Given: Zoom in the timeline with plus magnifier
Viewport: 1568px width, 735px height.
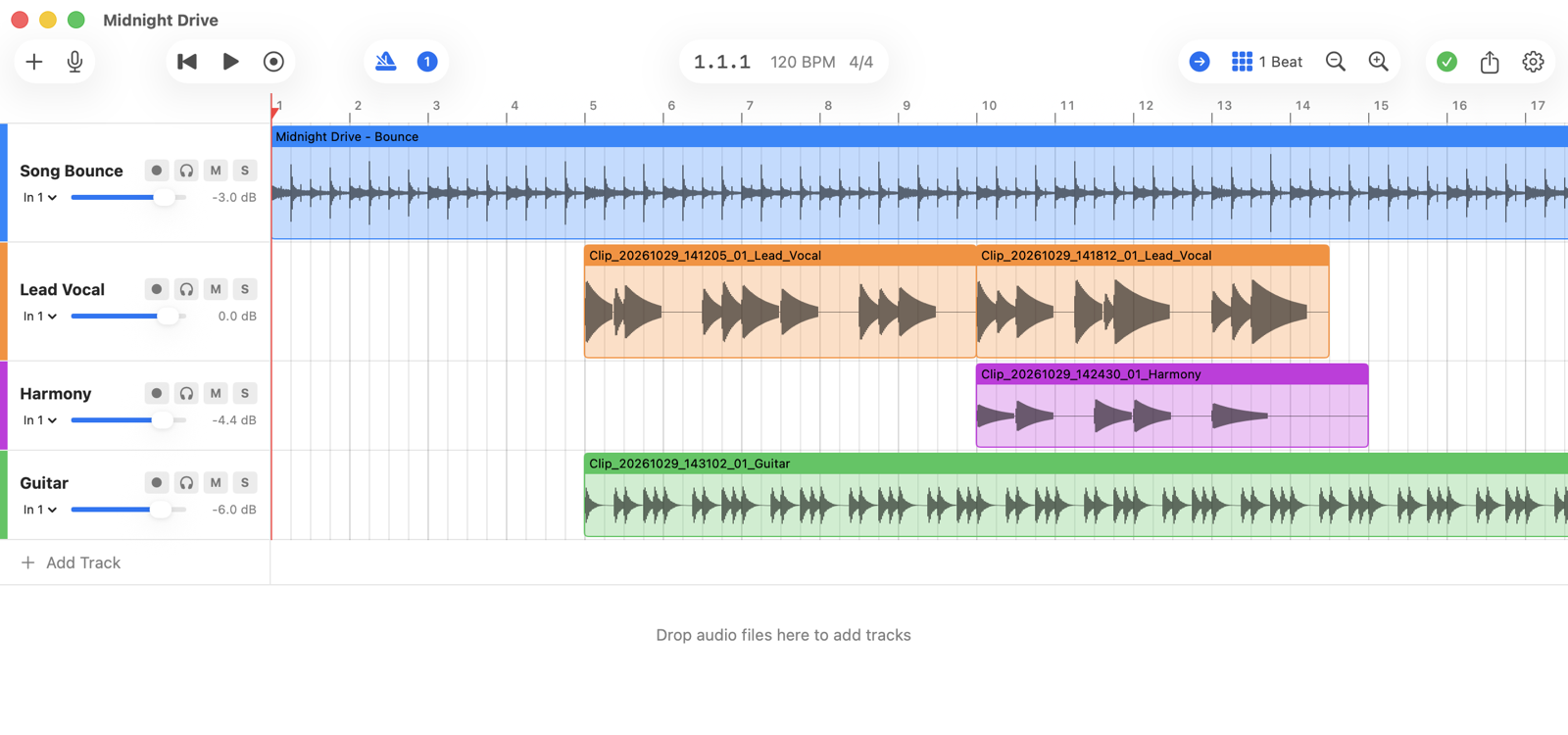Looking at the screenshot, I should point(1379,62).
